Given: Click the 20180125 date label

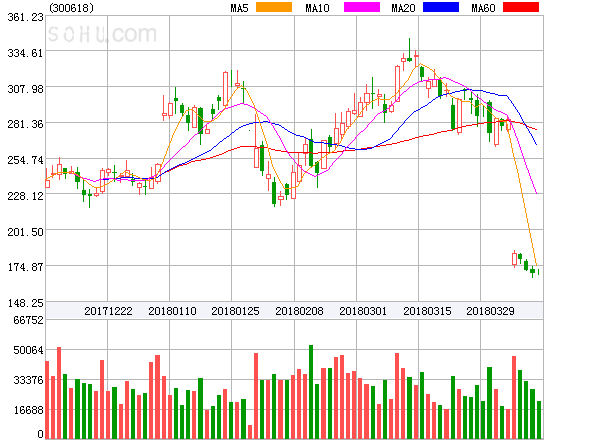Looking at the screenshot, I should tap(235, 311).
